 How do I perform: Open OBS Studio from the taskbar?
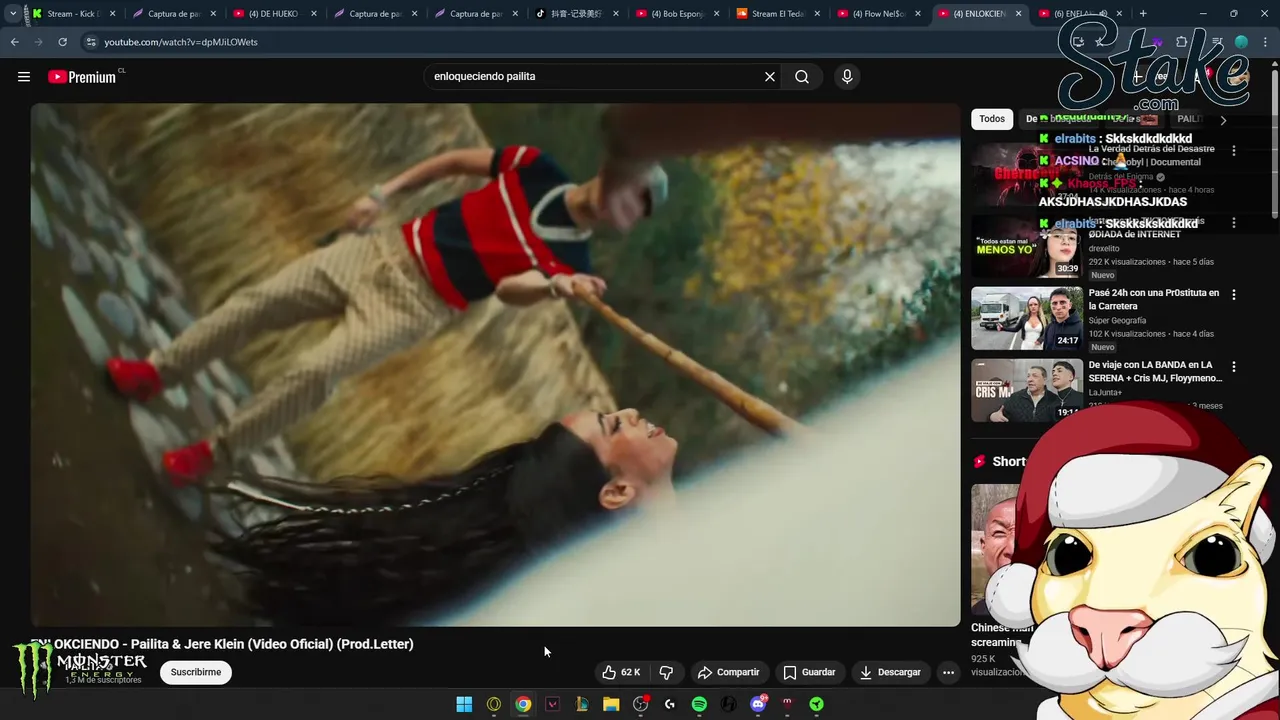(x=641, y=705)
